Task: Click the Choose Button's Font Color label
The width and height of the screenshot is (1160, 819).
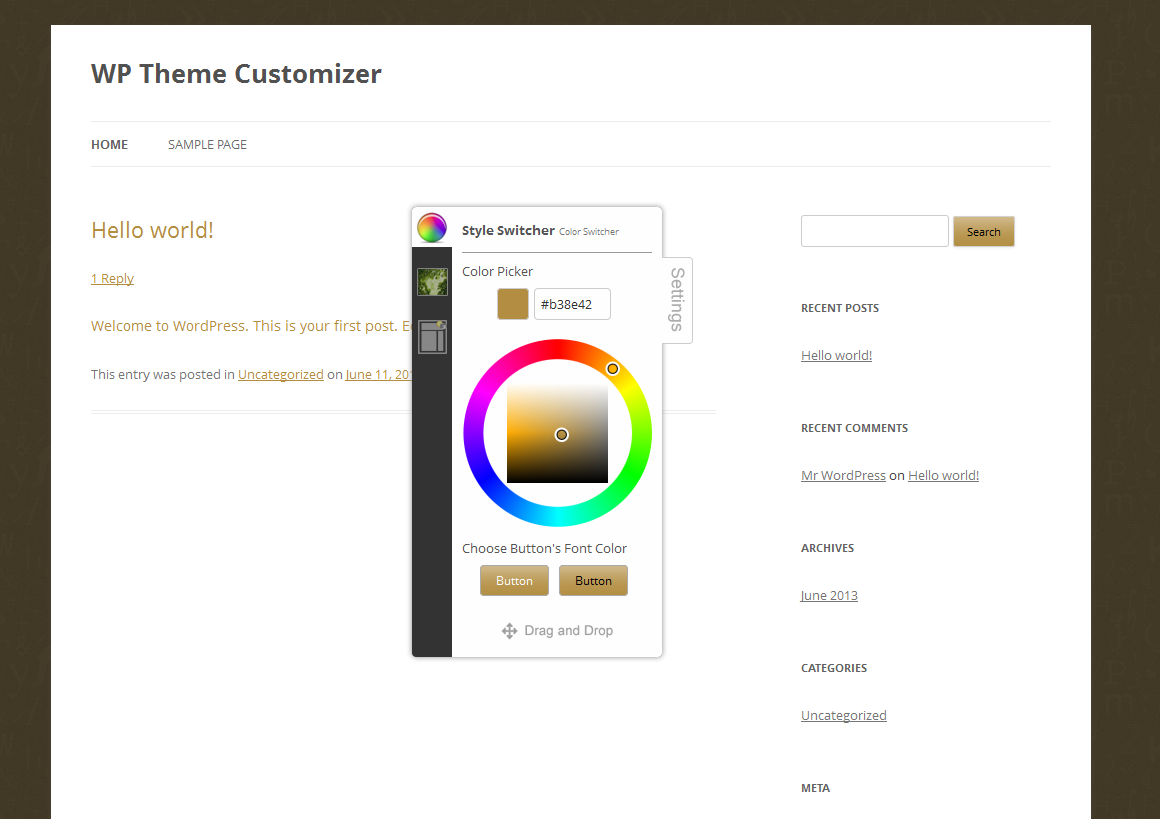Action: click(544, 548)
